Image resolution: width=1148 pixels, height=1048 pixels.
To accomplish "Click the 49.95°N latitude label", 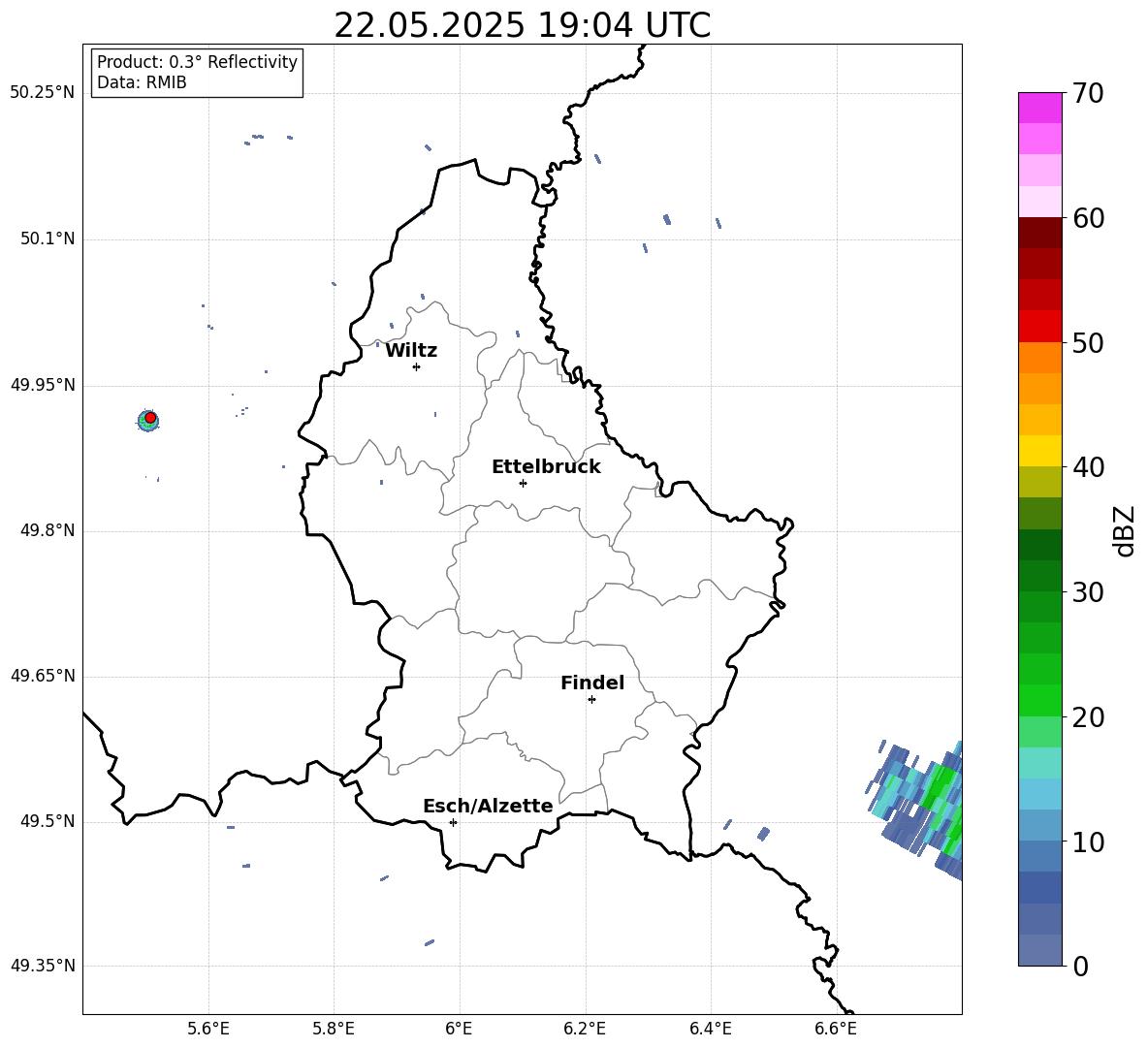I will point(42,384).
